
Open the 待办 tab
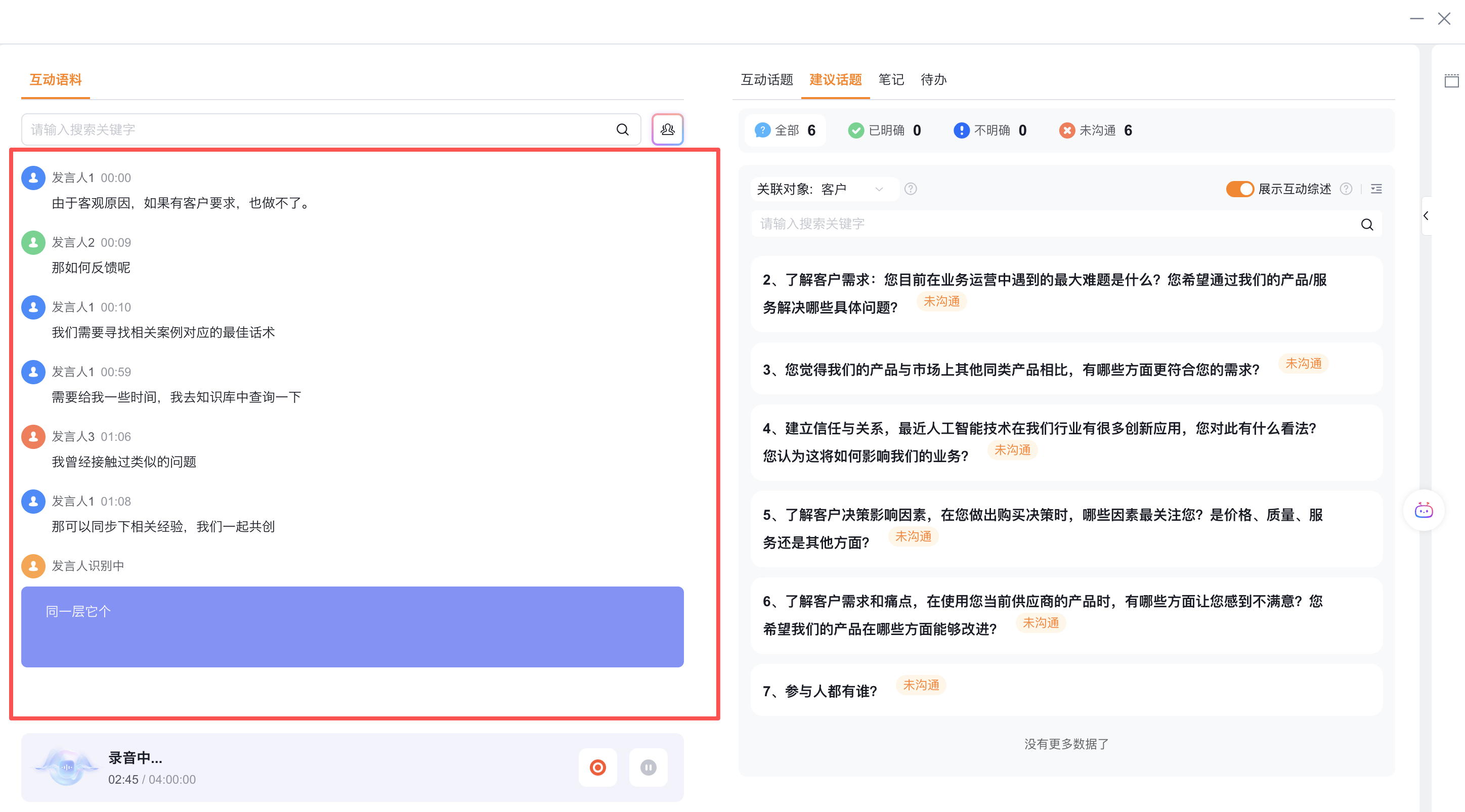coord(933,79)
